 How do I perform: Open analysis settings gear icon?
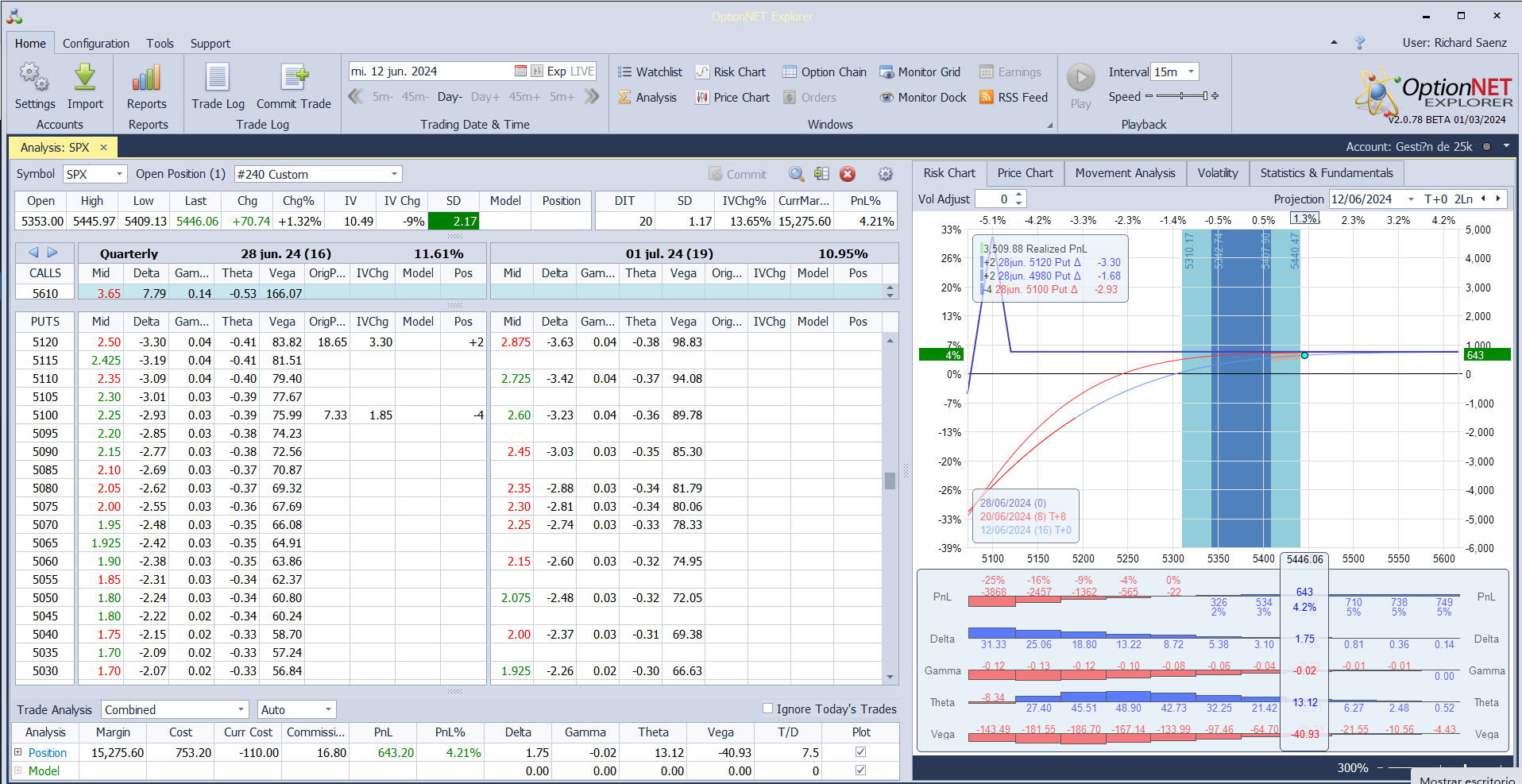click(x=886, y=174)
